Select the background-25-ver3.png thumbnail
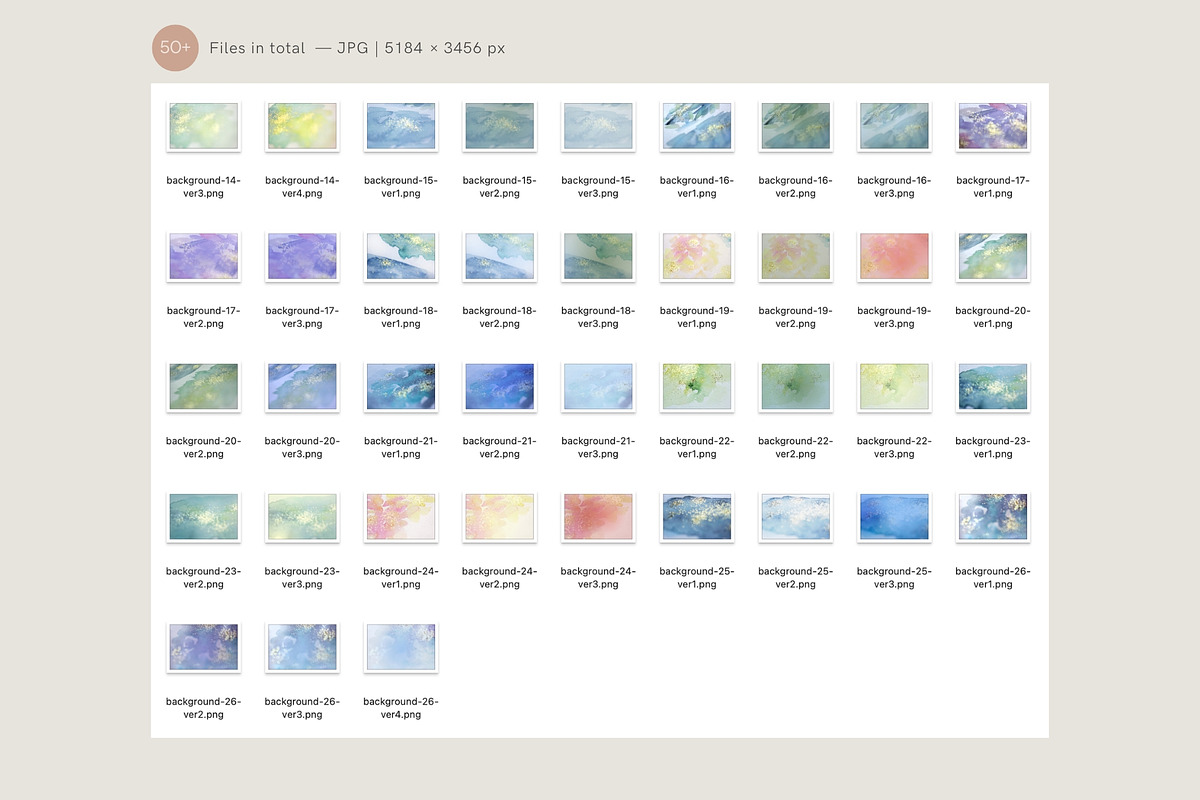The width and height of the screenshot is (1200, 800). pos(894,517)
